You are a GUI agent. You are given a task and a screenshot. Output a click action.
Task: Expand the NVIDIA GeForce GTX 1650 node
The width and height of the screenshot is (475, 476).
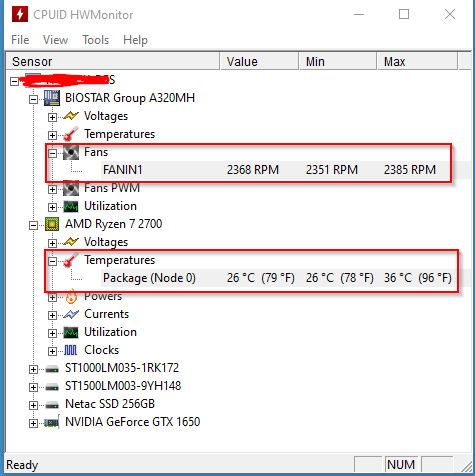[x=33, y=423]
